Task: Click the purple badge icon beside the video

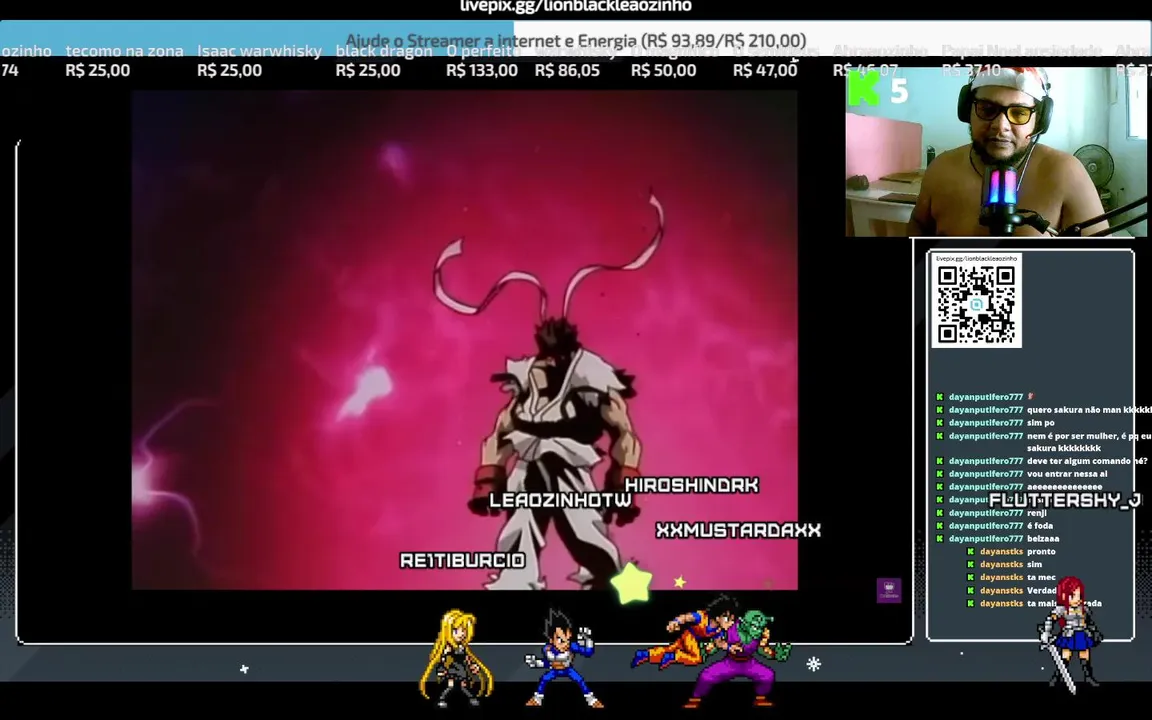Action: click(889, 590)
